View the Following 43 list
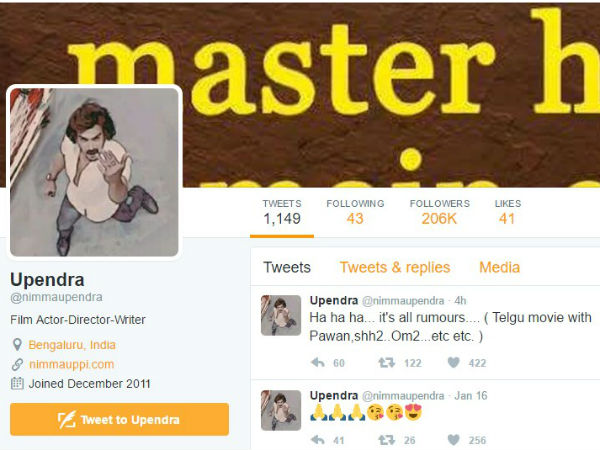The image size is (600, 450). coord(355,212)
